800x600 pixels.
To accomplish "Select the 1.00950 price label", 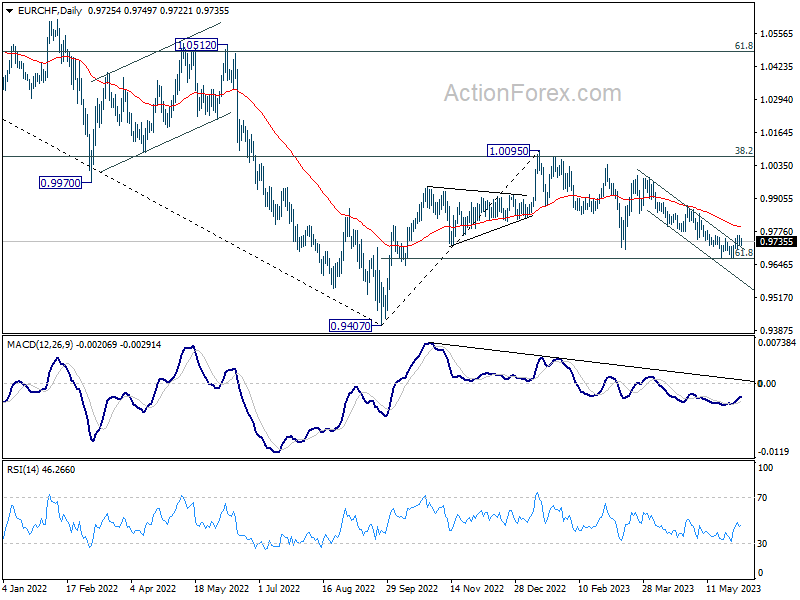I will click(508, 151).
